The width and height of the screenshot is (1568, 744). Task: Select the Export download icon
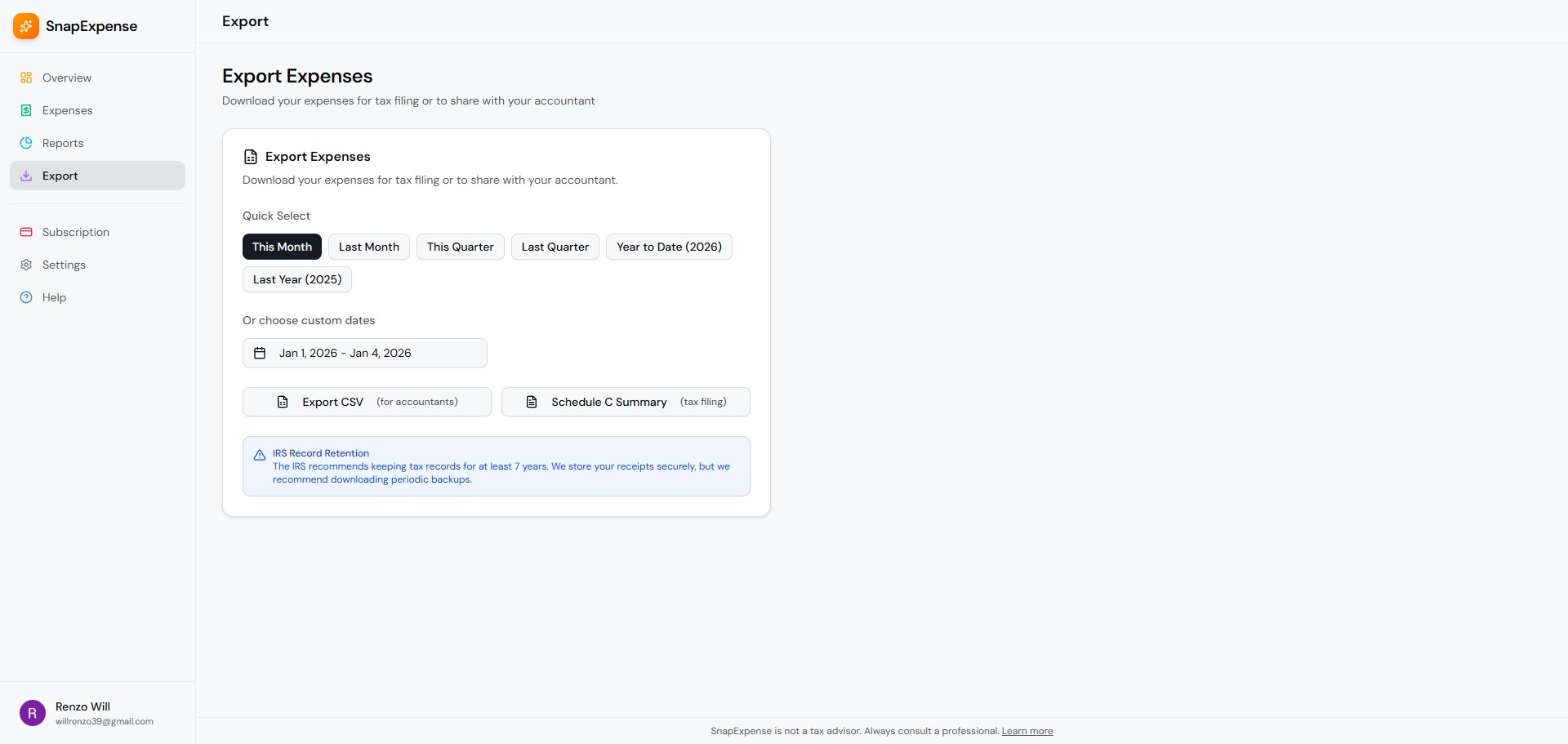(25, 176)
